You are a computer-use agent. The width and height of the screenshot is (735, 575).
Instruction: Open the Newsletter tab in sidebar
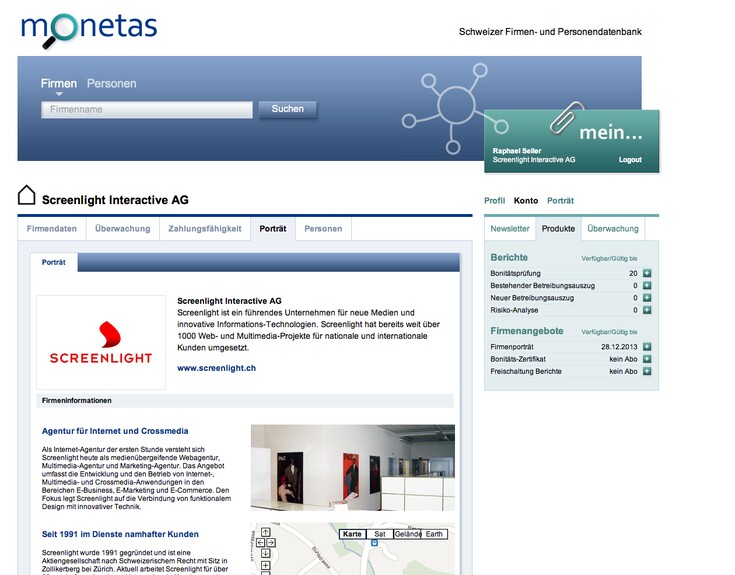tap(509, 229)
